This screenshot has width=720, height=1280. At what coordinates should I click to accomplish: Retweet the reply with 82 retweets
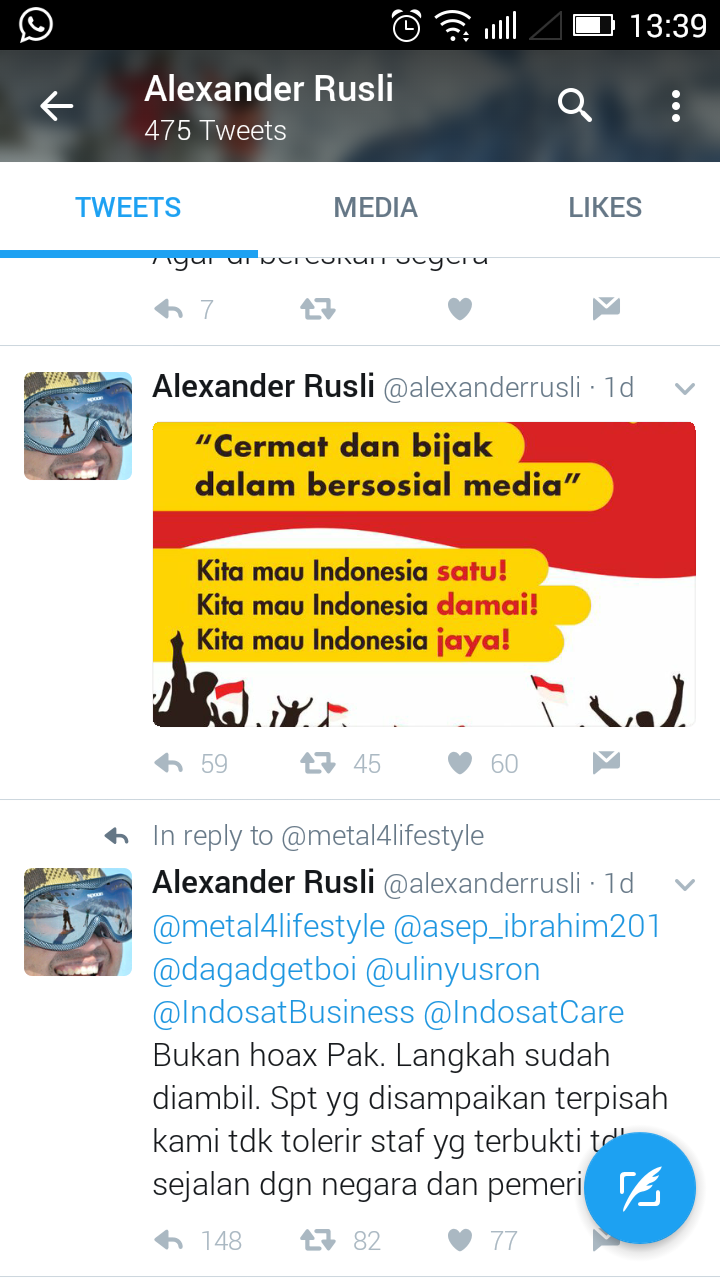click(318, 1241)
